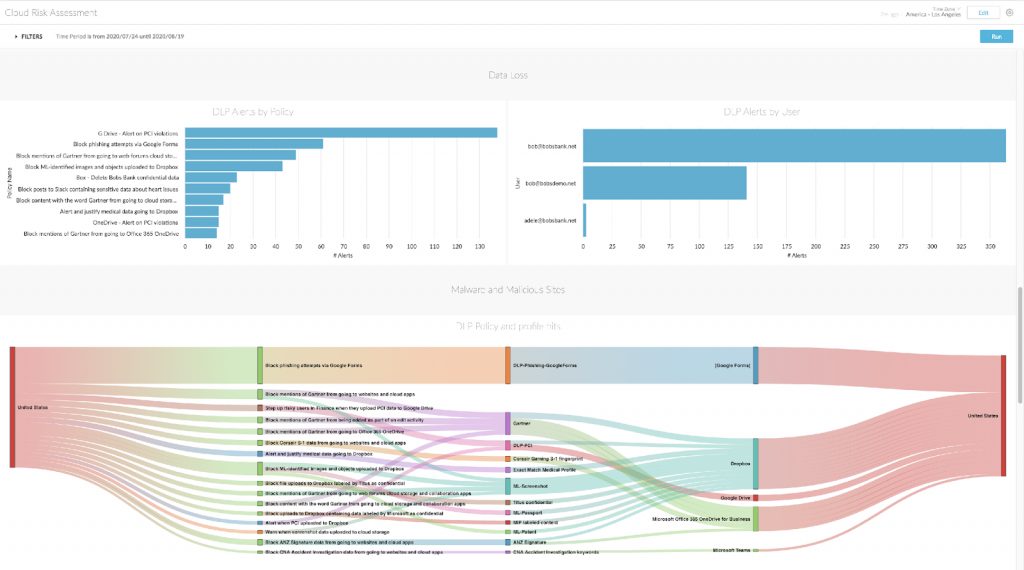Click the Edit button
The height and width of the screenshot is (570, 1024).
pyautogui.click(x=983, y=12)
